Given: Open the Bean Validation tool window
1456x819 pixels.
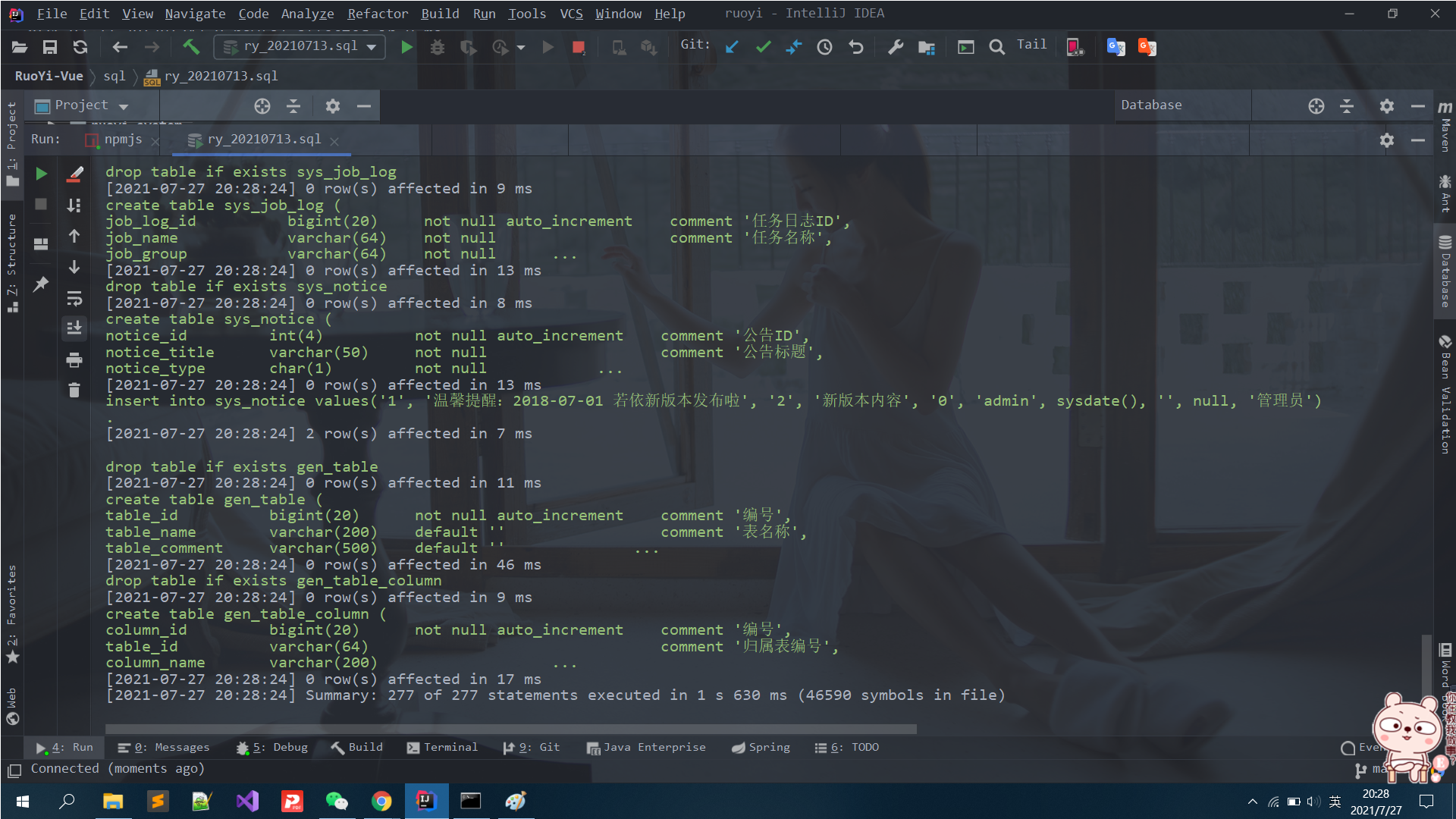Looking at the screenshot, I should [1445, 394].
